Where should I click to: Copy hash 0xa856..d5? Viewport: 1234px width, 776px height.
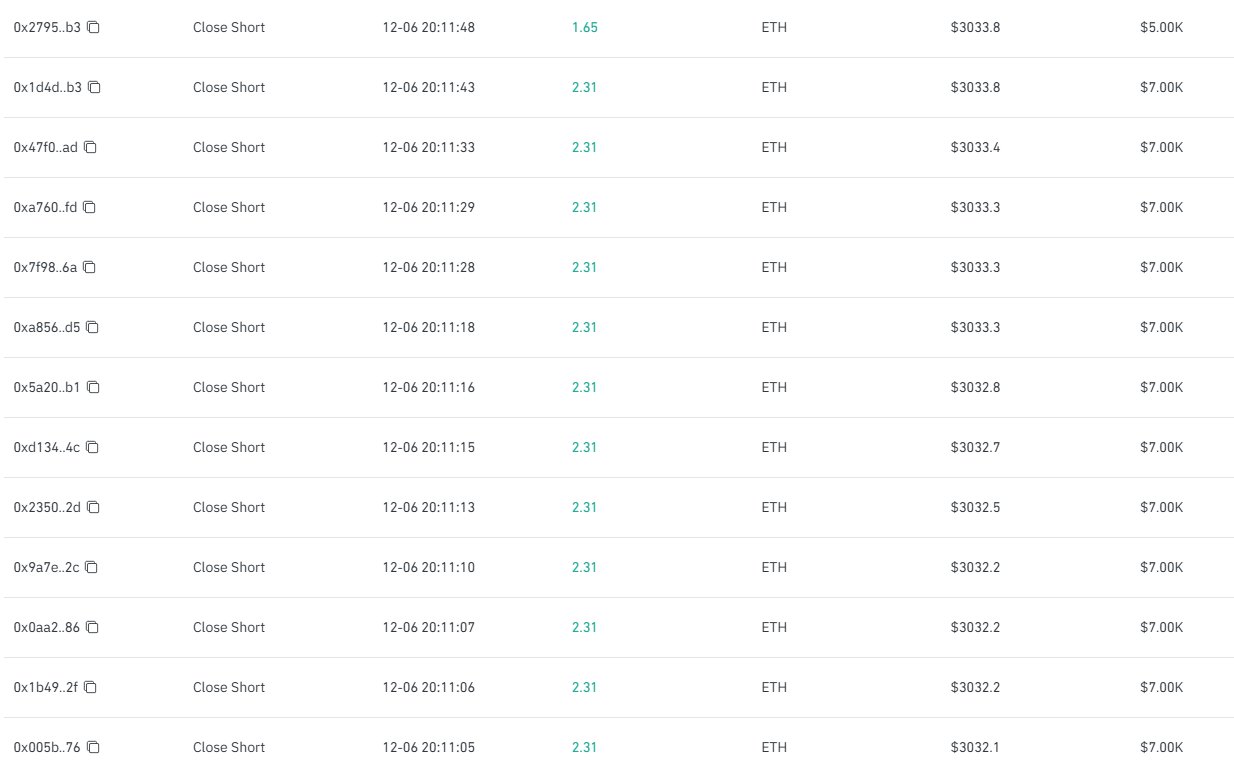(92, 327)
